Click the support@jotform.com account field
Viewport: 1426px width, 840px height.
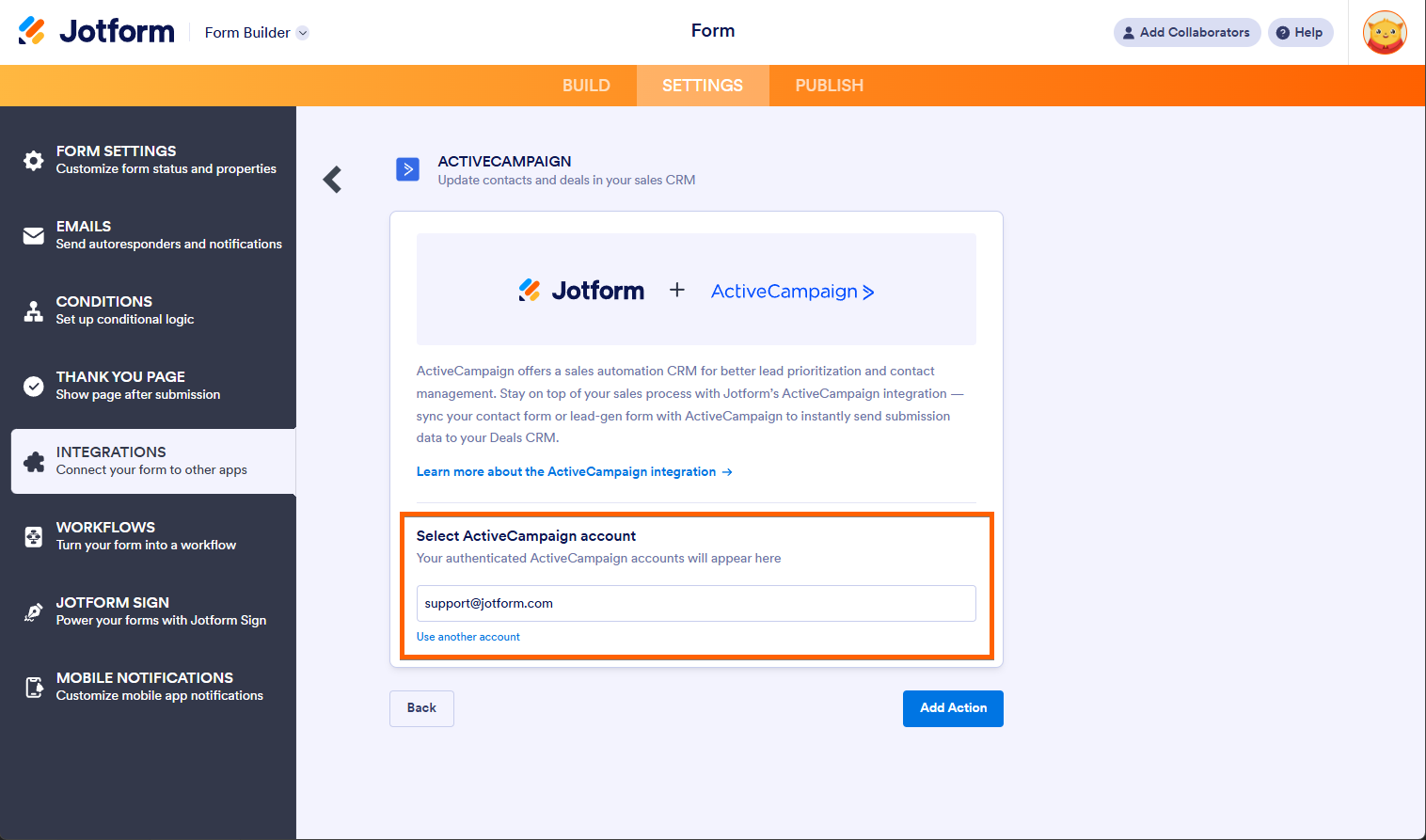(x=696, y=604)
